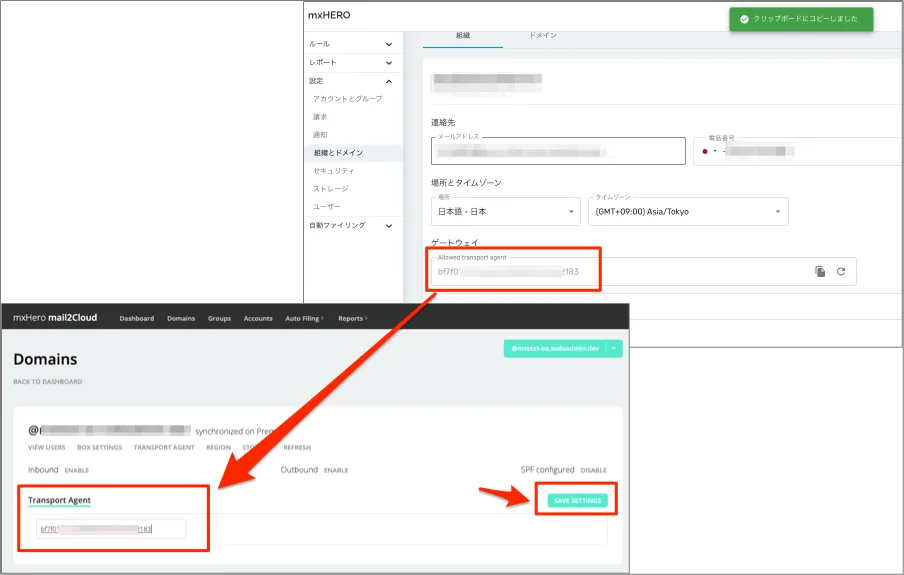Open the 日本語 - 日本 location dropdown
This screenshot has height=575, width=904.
coord(506,212)
